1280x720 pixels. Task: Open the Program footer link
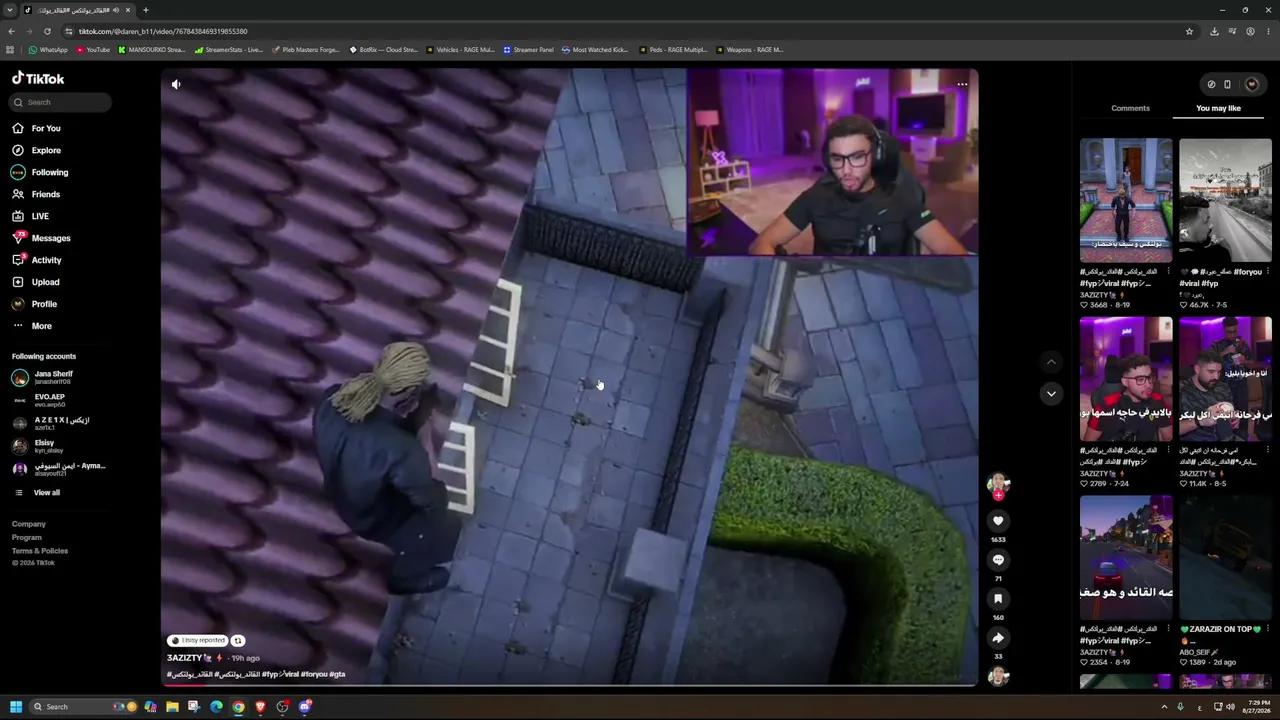click(x=27, y=537)
